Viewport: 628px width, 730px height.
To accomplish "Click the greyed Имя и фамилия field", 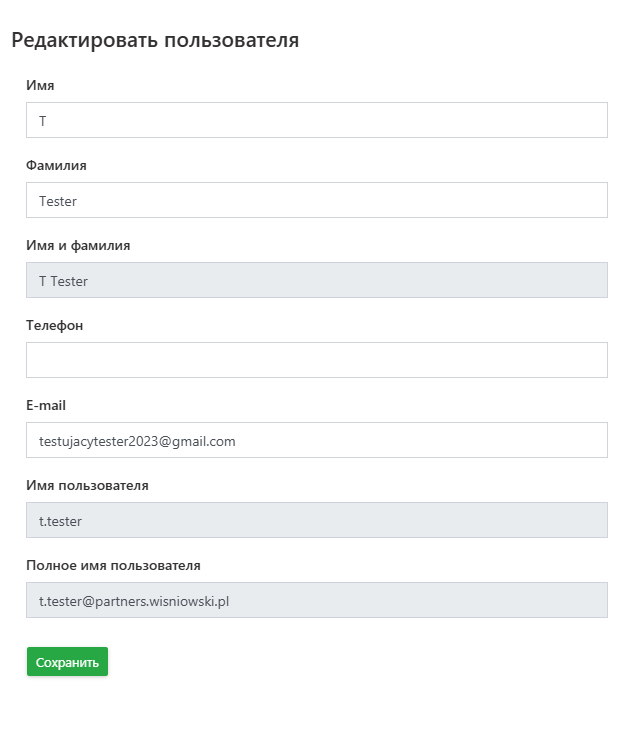I will coord(316,280).
